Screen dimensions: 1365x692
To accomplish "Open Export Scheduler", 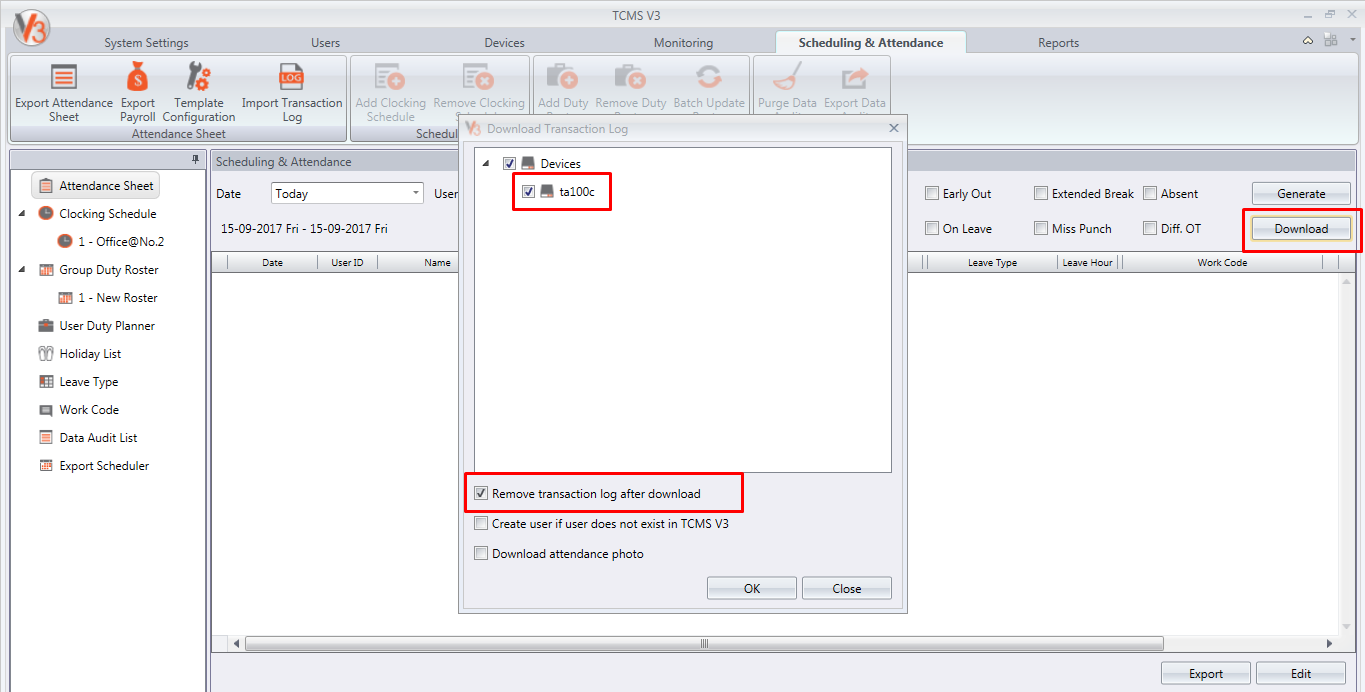I will click(x=93, y=466).
